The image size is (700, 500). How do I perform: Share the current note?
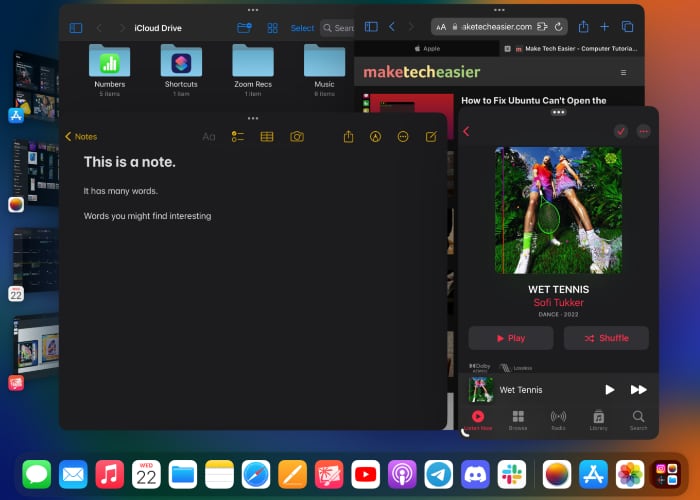point(348,136)
